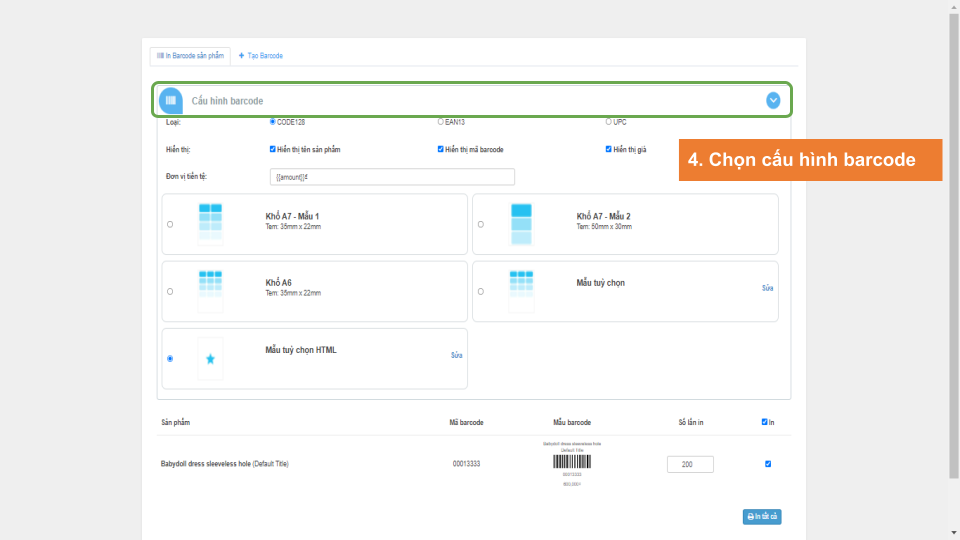The height and width of the screenshot is (540, 960).
Task: Toggle Hiển thị giá checkbox
Action: 609,149
